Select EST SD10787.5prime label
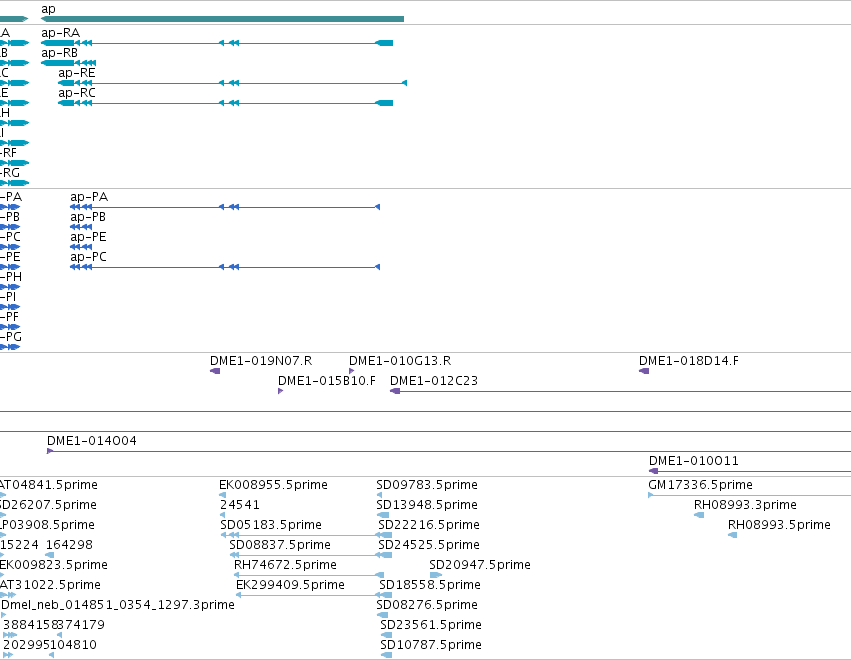This screenshot has height=660, width=851. pos(431,645)
